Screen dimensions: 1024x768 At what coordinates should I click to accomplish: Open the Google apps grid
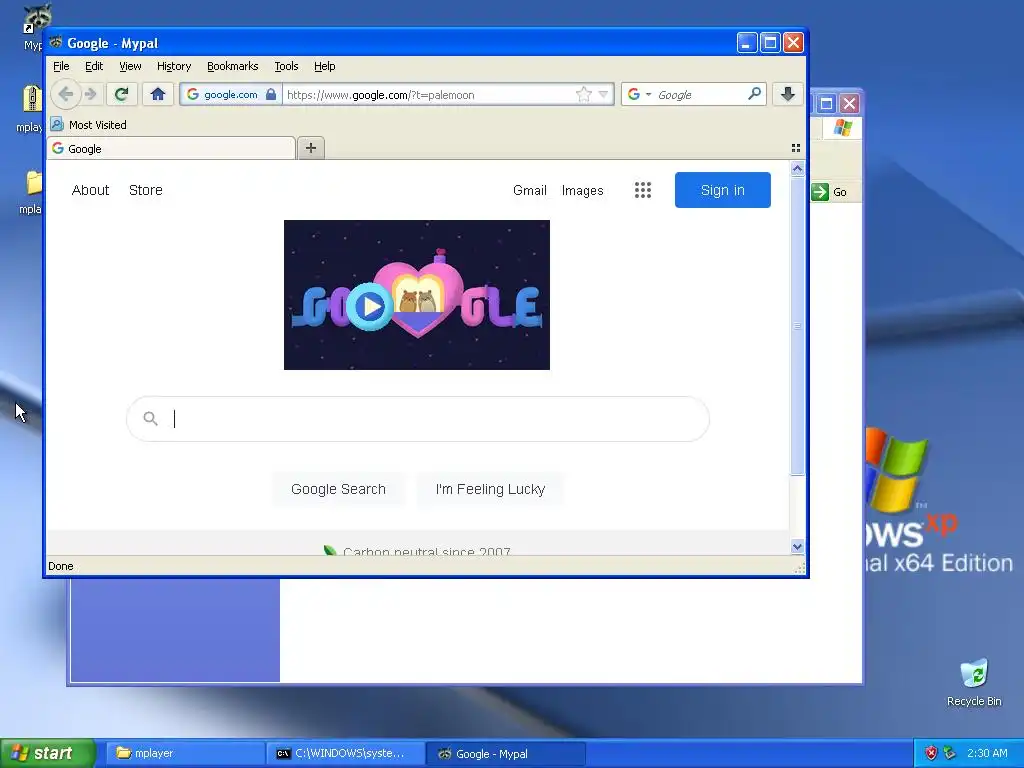pyautogui.click(x=643, y=190)
